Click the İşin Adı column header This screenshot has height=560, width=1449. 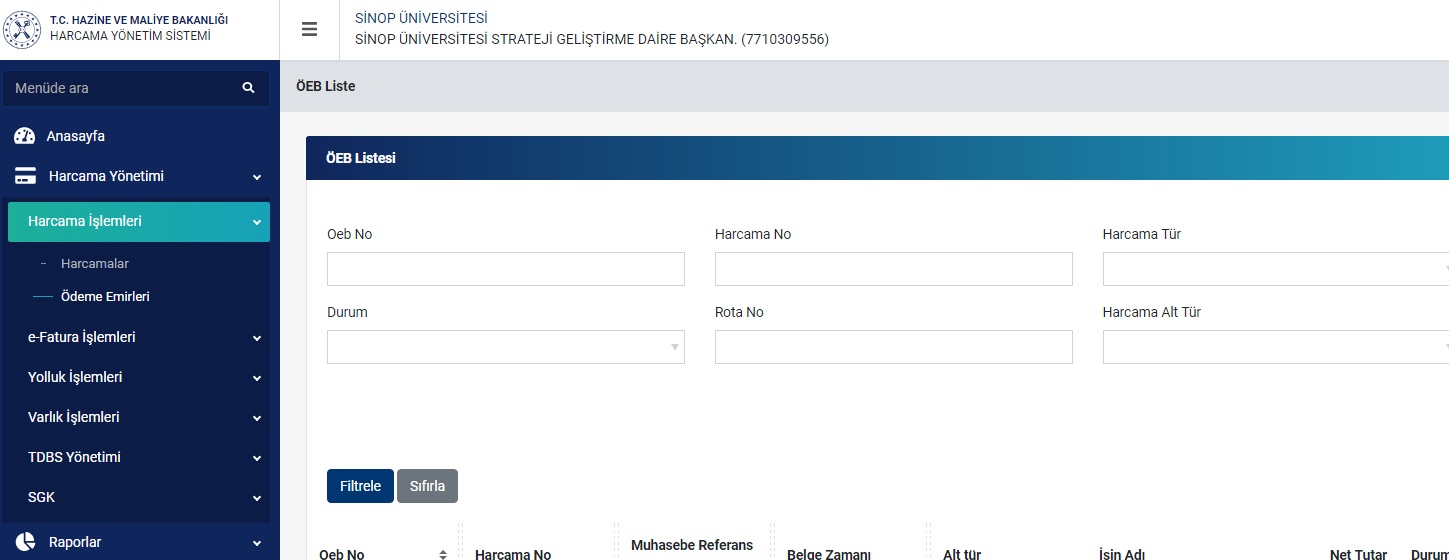[x=1122, y=554]
